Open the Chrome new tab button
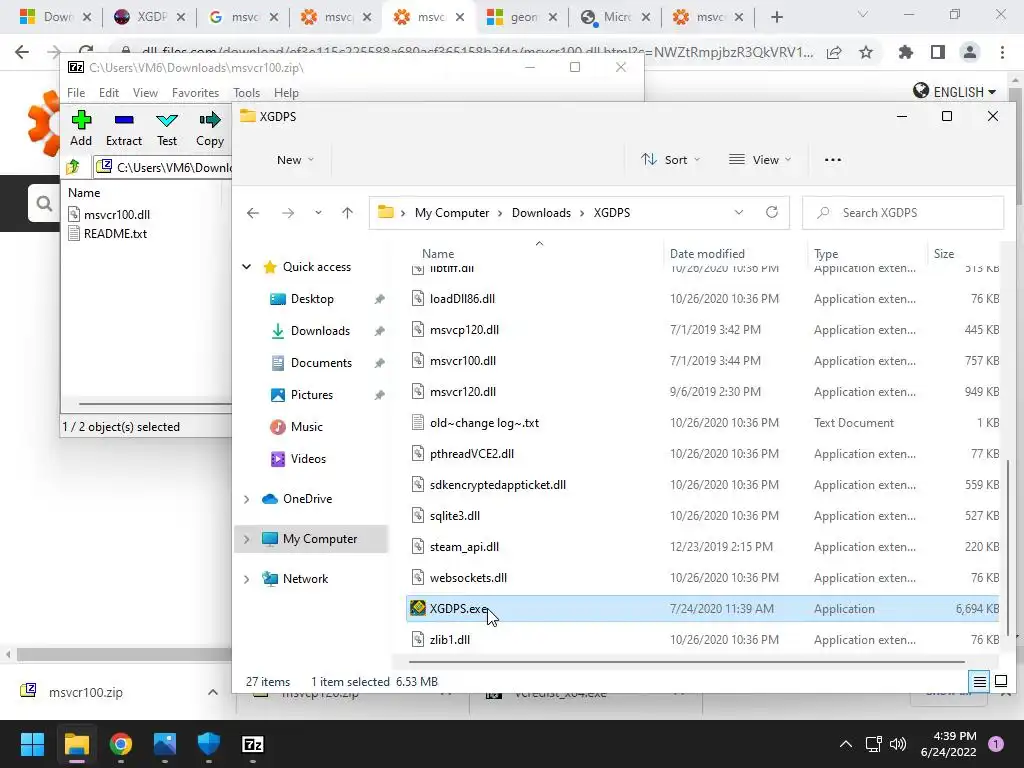The image size is (1024, 768). click(776, 17)
